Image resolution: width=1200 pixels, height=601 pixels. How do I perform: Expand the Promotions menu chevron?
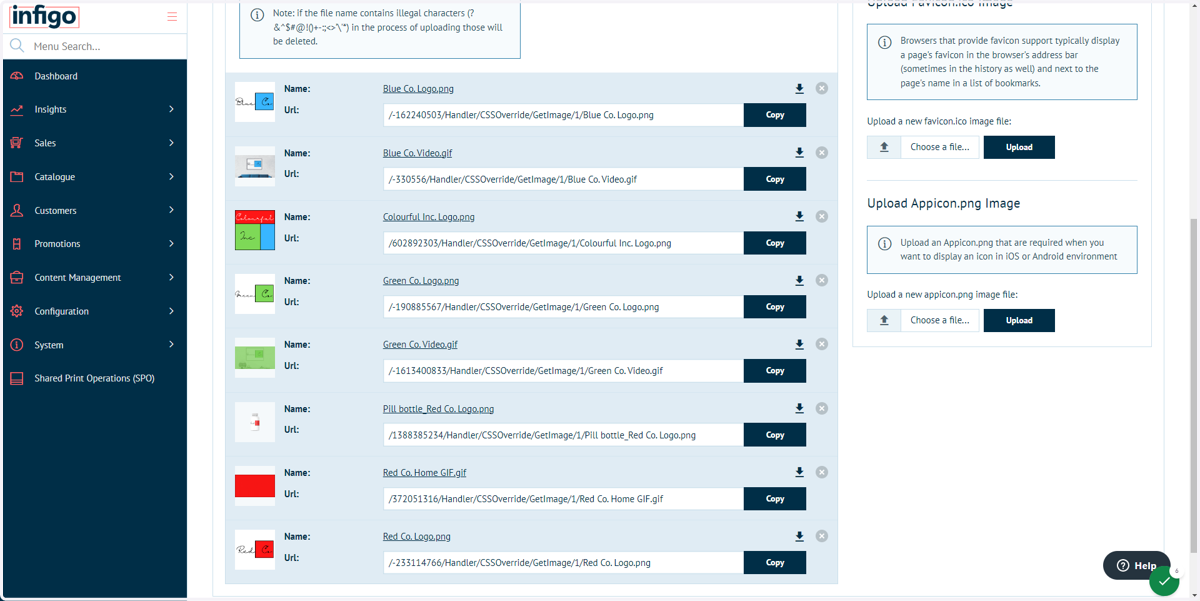pos(171,244)
